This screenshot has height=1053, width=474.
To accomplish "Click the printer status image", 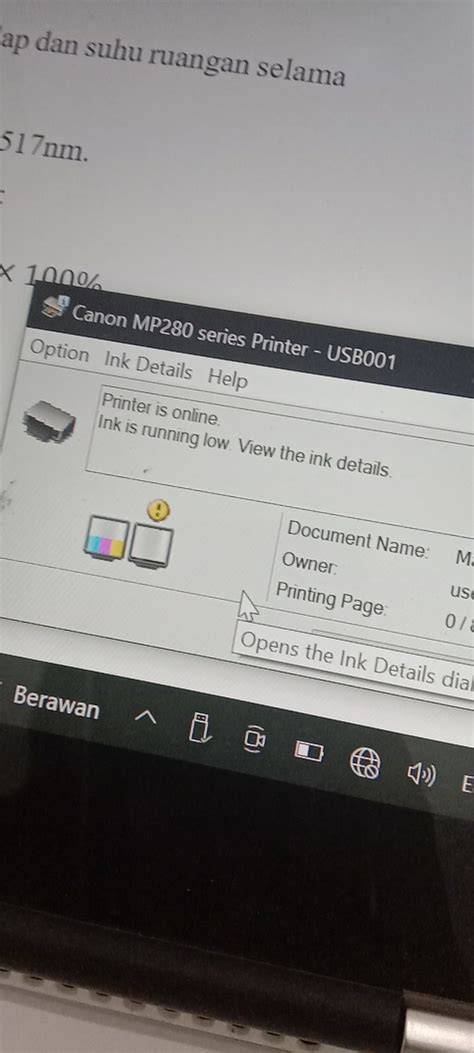I will pos(49,421).
